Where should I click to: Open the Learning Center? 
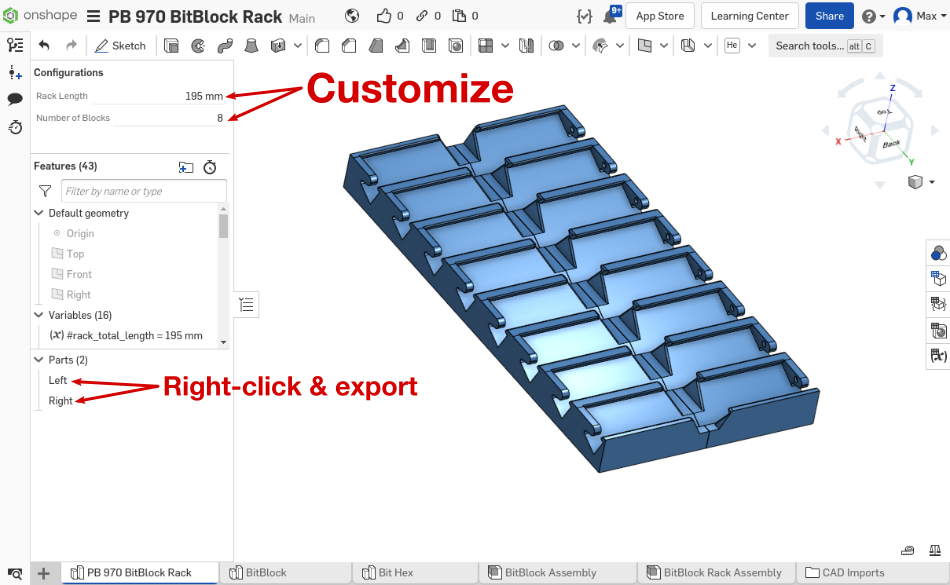click(x=749, y=16)
